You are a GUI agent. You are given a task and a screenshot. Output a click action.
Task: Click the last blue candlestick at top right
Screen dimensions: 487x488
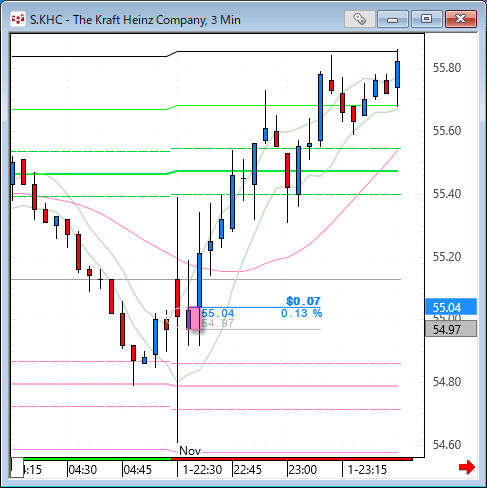[397, 74]
